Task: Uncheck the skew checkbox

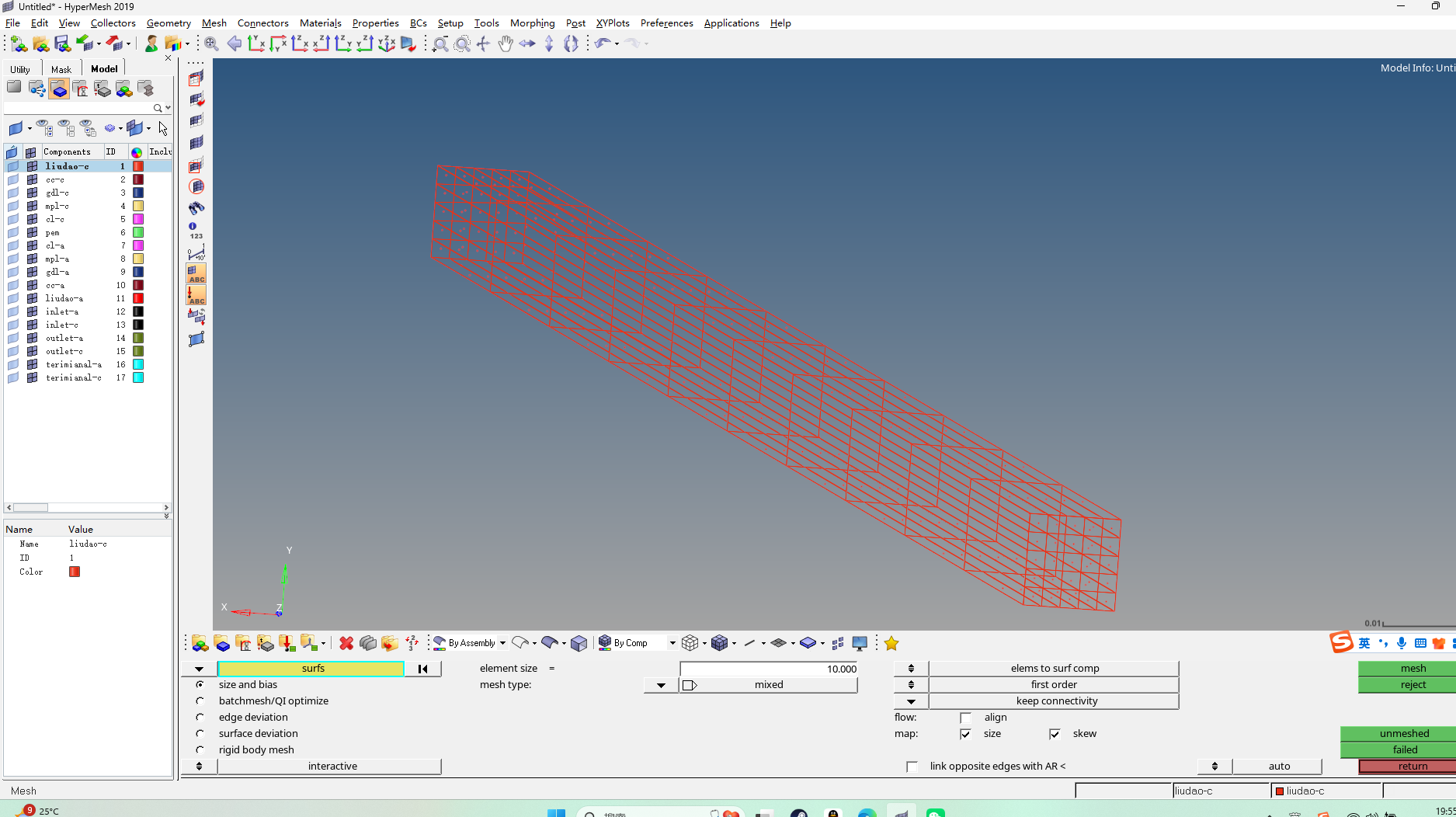Action: coord(1055,734)
